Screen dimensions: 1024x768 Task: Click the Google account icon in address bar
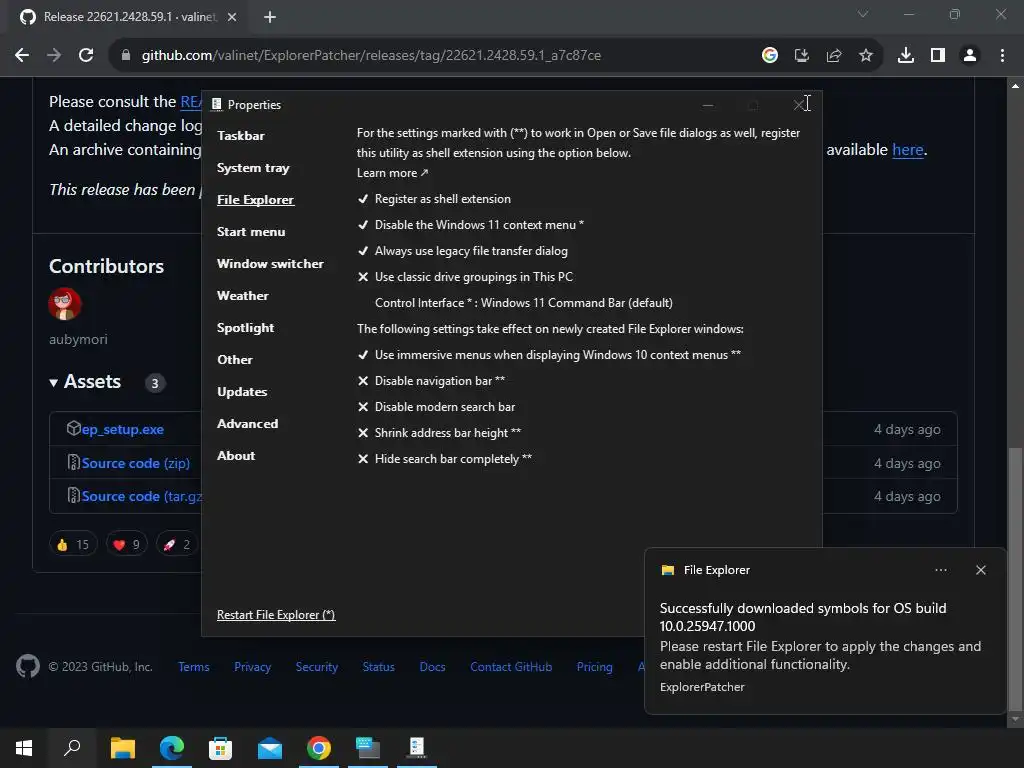[x=770, y=56]
